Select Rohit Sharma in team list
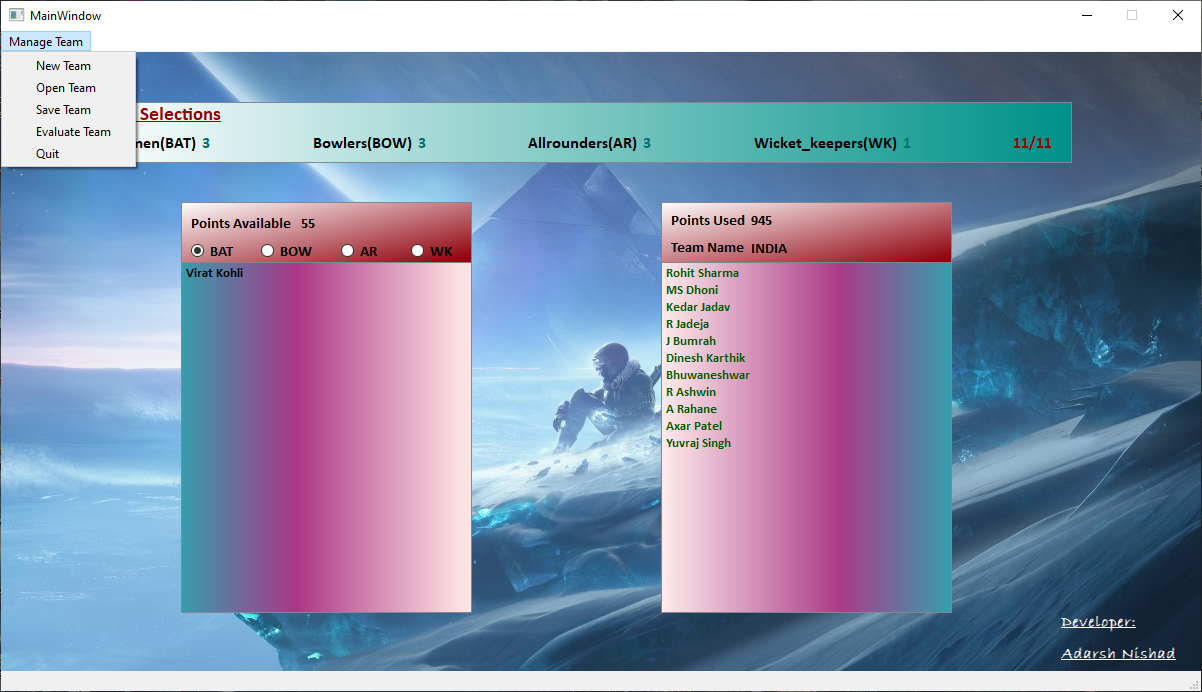 click(806, 273)
